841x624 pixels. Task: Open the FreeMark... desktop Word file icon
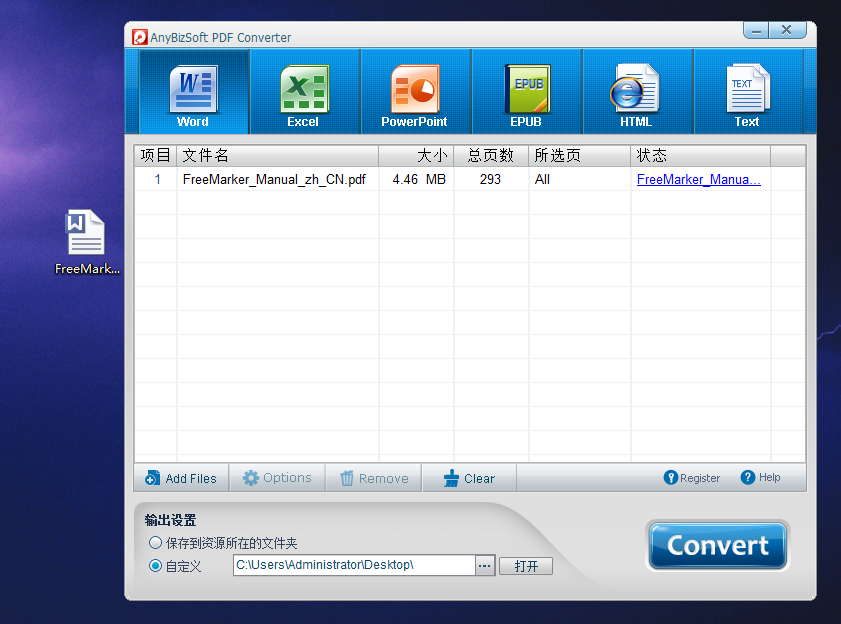click(x=86, y=242)
